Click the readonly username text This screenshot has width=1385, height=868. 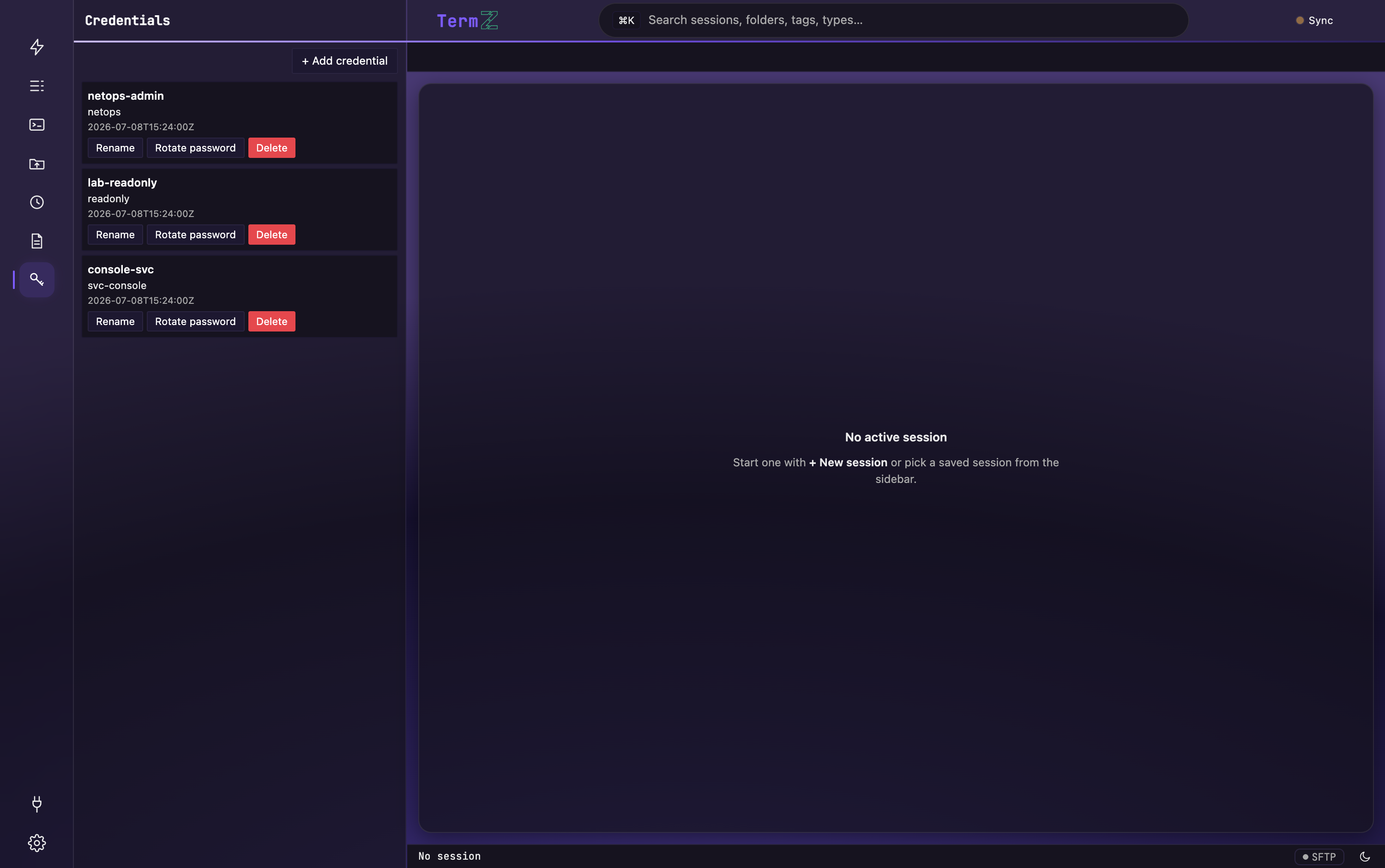point(108,199)
